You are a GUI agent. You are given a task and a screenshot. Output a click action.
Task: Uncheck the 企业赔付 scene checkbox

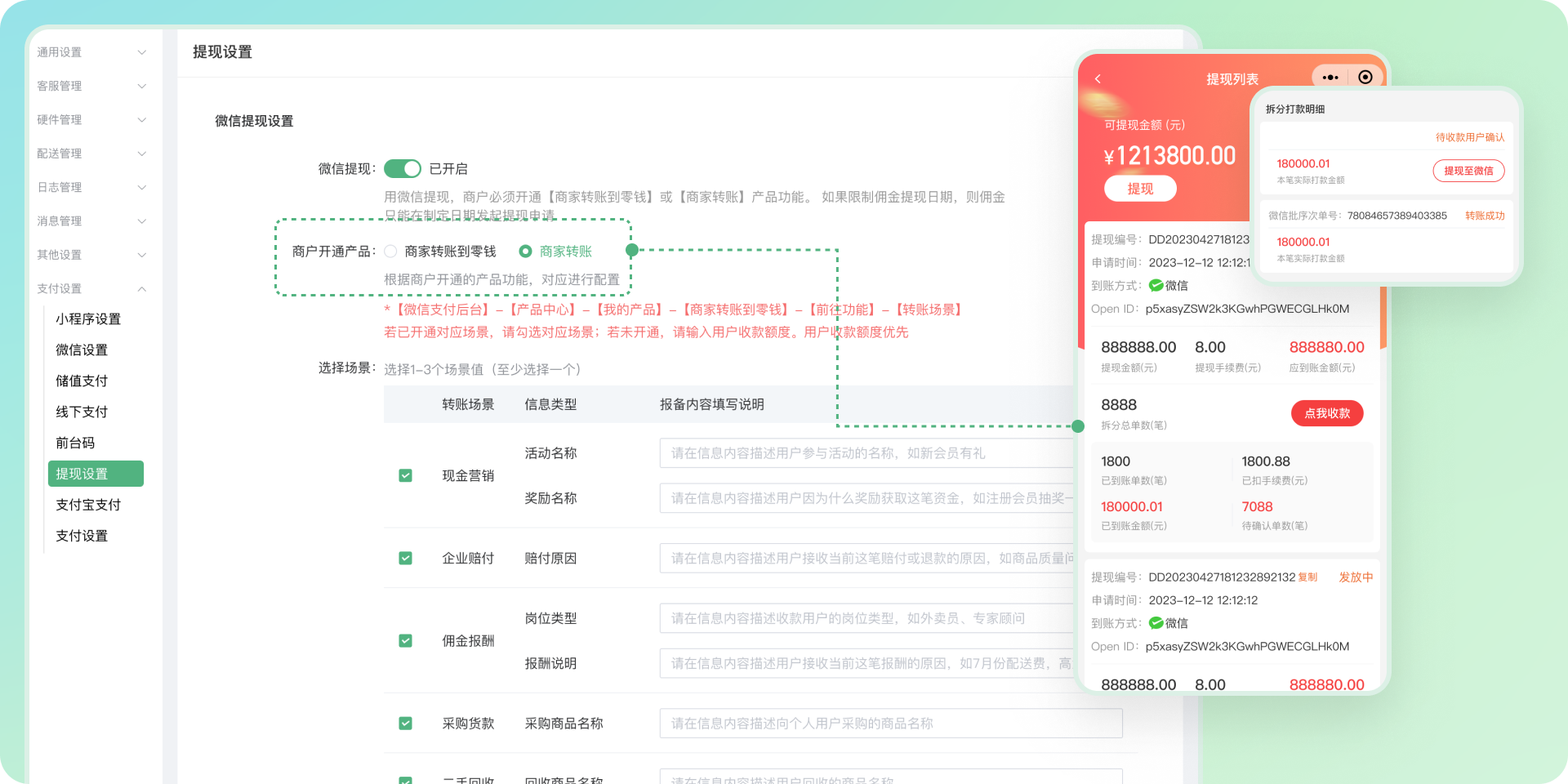pos(405,558)
